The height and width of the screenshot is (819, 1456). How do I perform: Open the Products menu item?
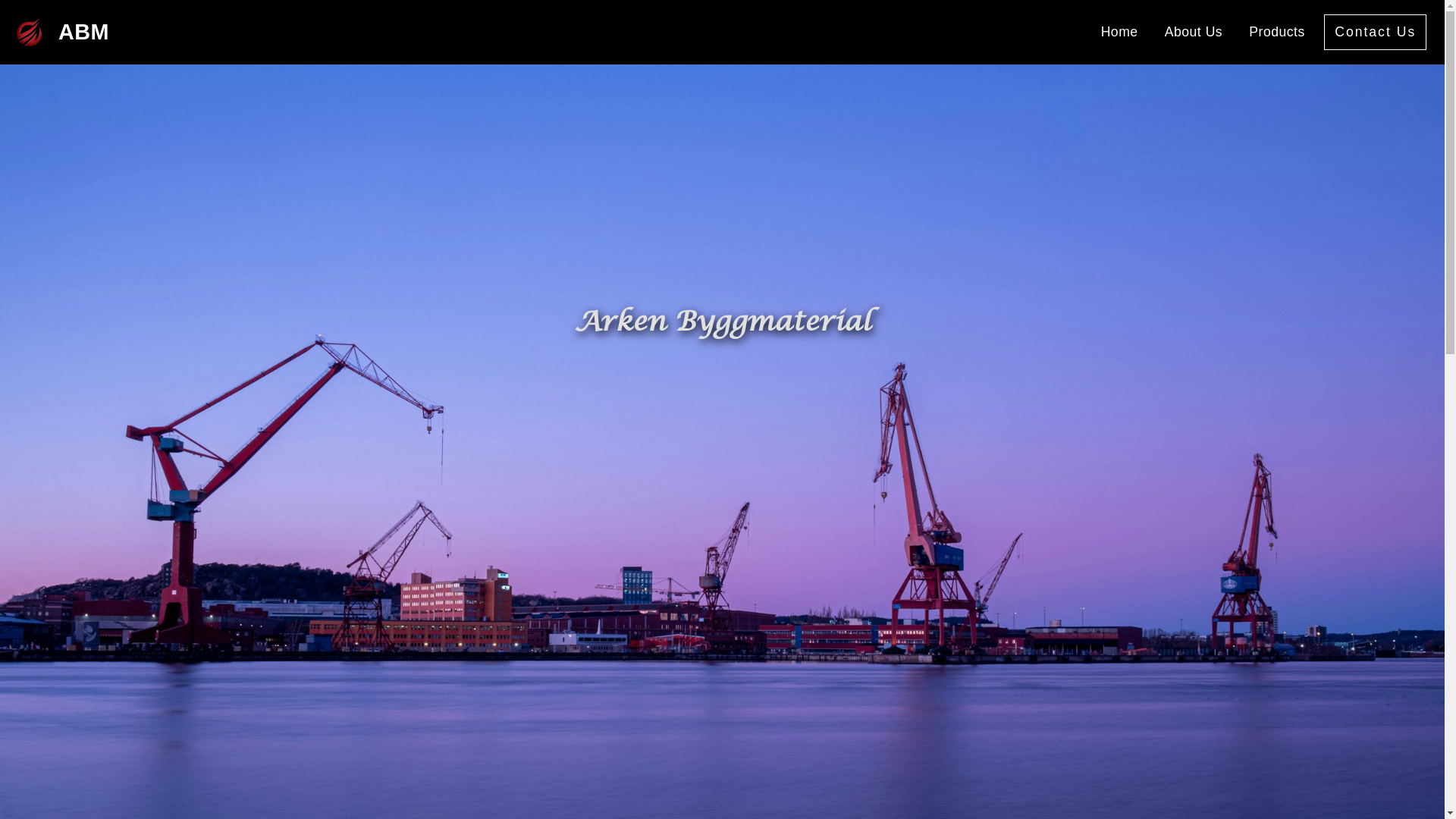1277,32
